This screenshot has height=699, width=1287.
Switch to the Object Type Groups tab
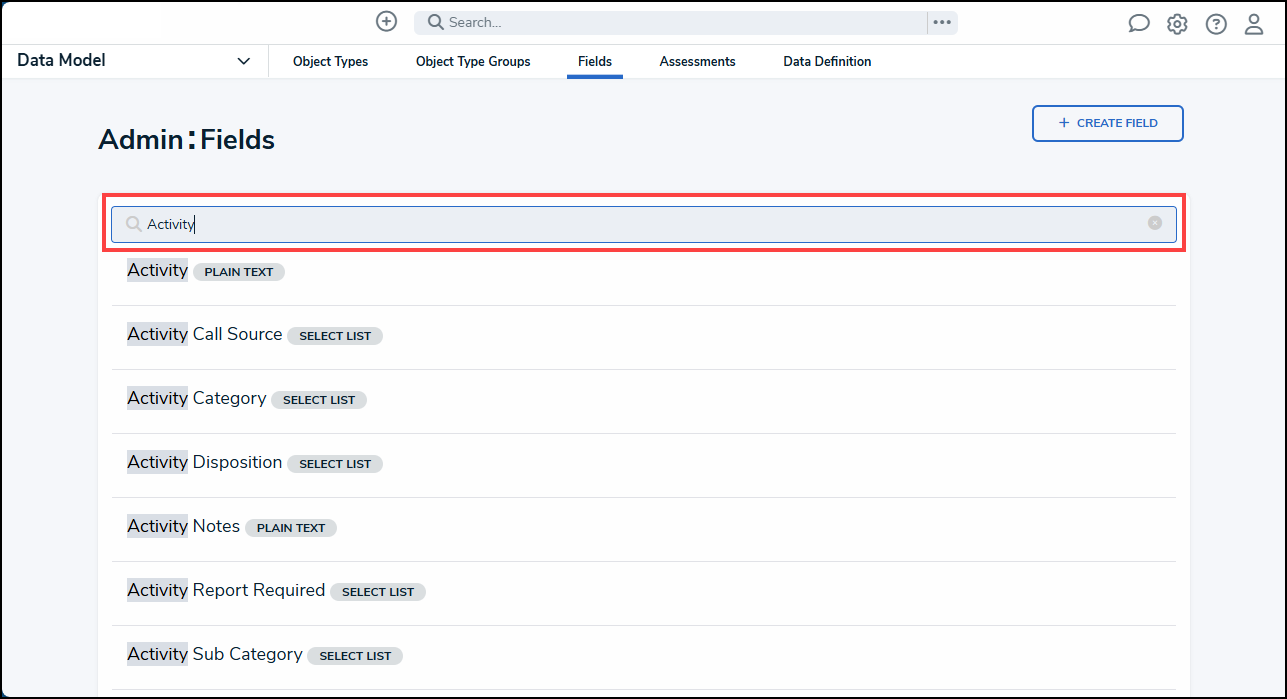pyautogui.click(x=473, y=62)
